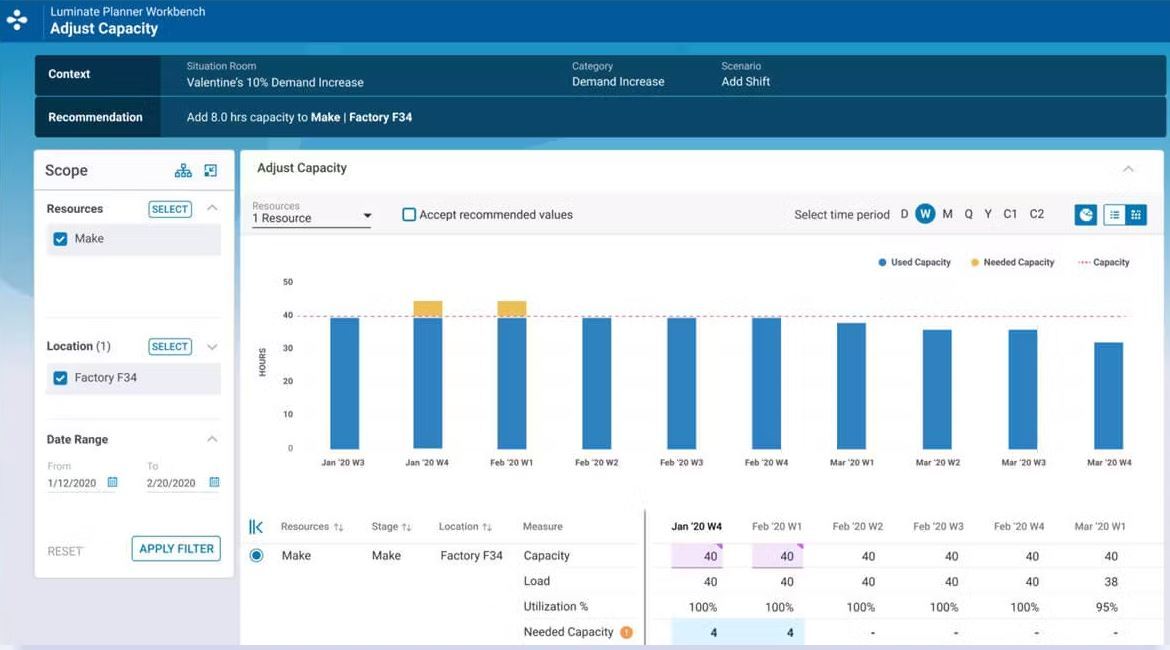Select the Make row radio button
The image size is (1170, 650).
[256, 556]
